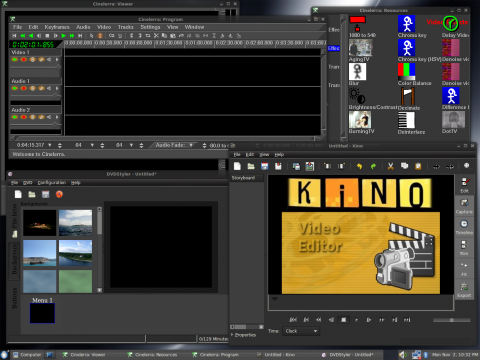The image size is (480, 360).
Task: Click Kino's New project icon
Action: click(237, 166)
